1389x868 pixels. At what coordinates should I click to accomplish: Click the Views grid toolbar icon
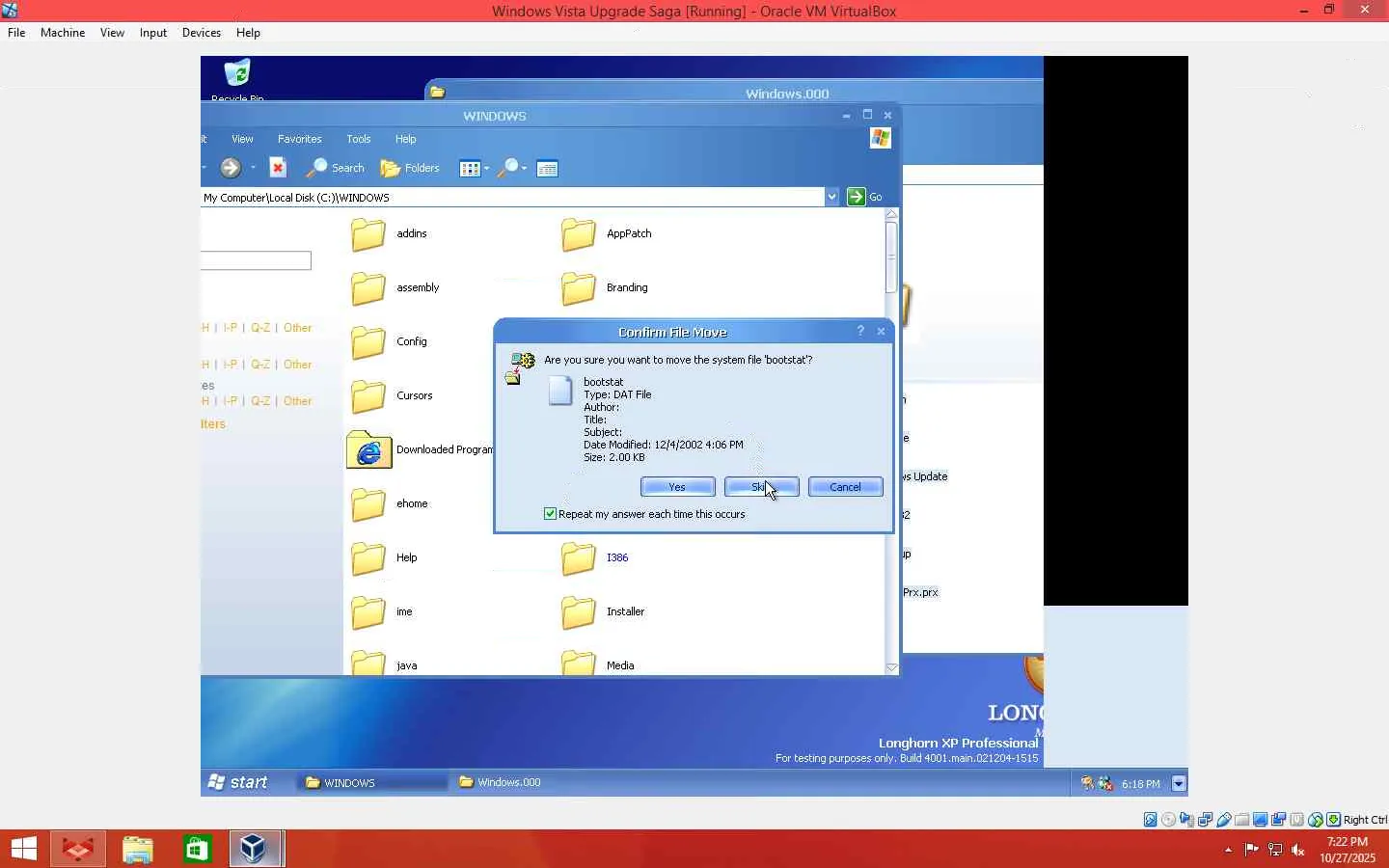click(x=470, y=169)
